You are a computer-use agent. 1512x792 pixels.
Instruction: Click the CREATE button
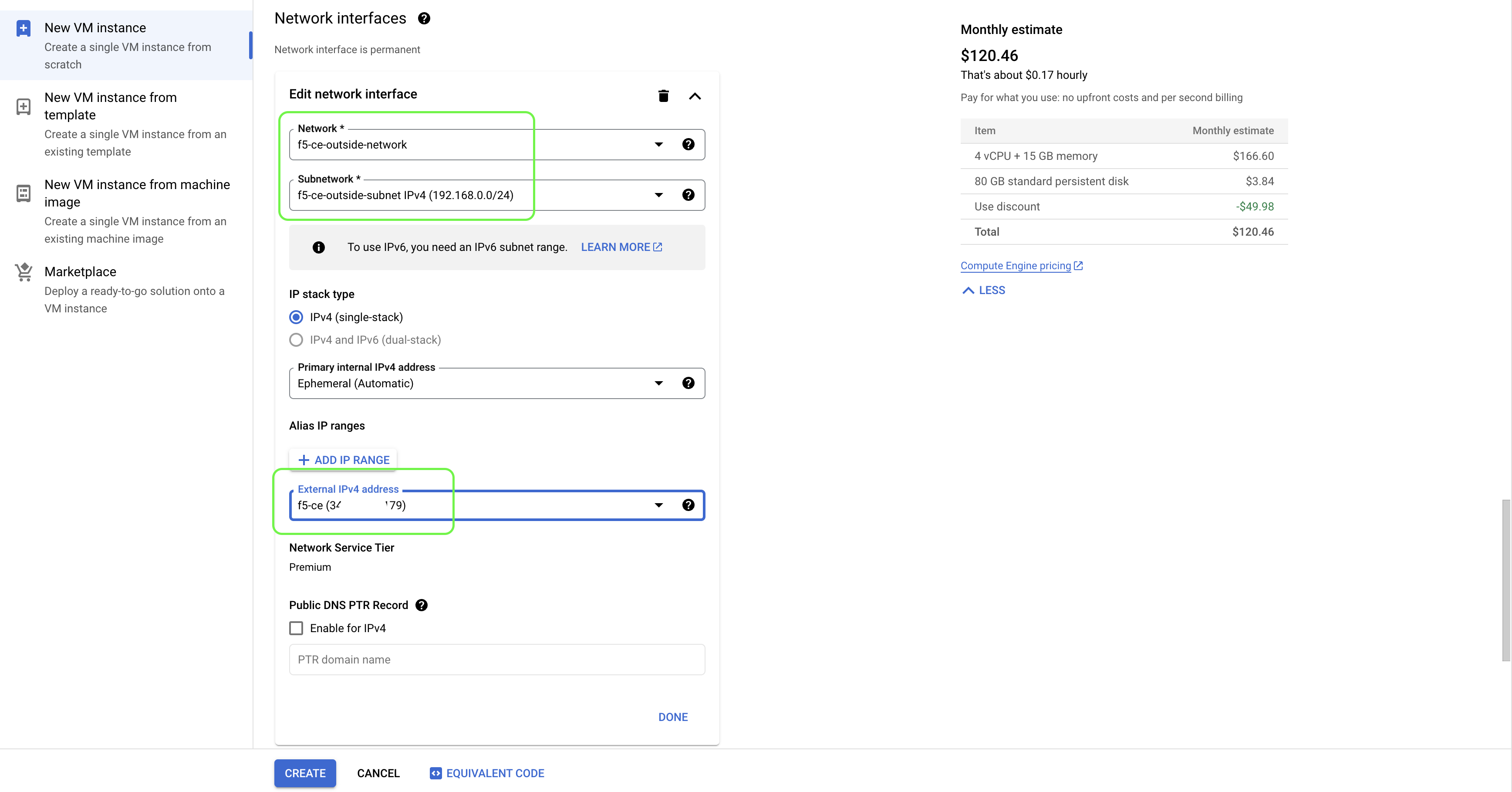click(305, 773)
